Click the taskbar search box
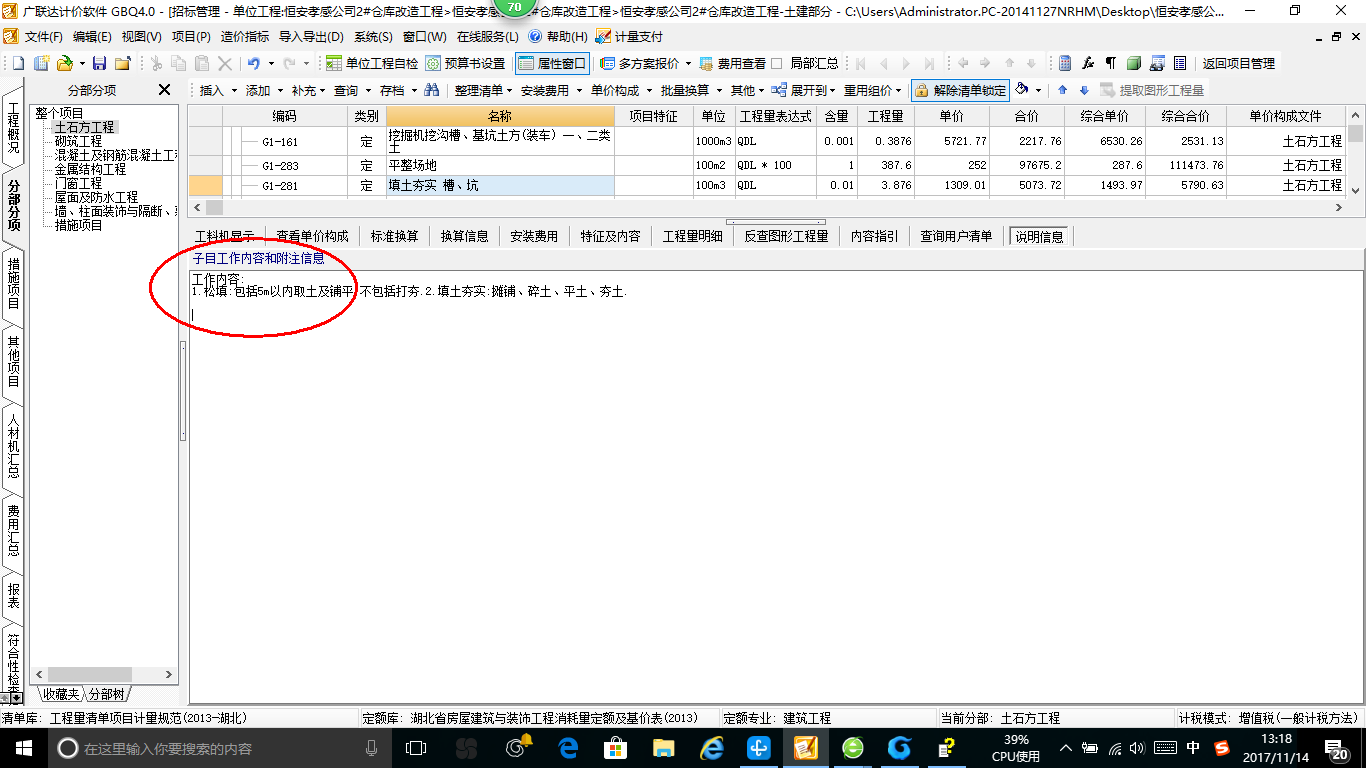Viewport: 1366px width, 768px height. click(x=218, y=748)
